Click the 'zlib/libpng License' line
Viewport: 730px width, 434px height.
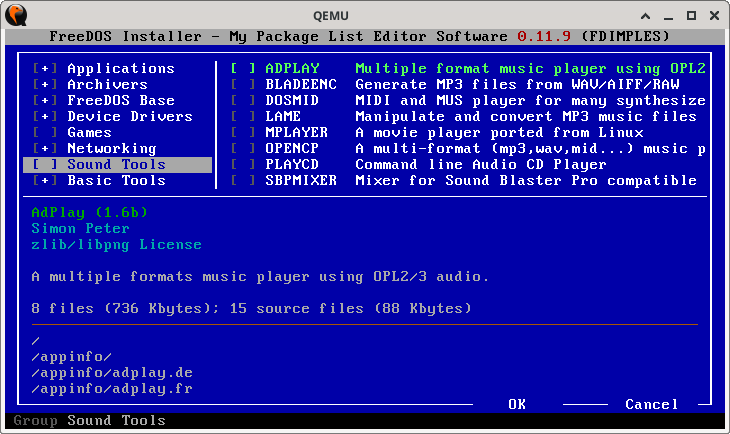click(x=116, y=244)
